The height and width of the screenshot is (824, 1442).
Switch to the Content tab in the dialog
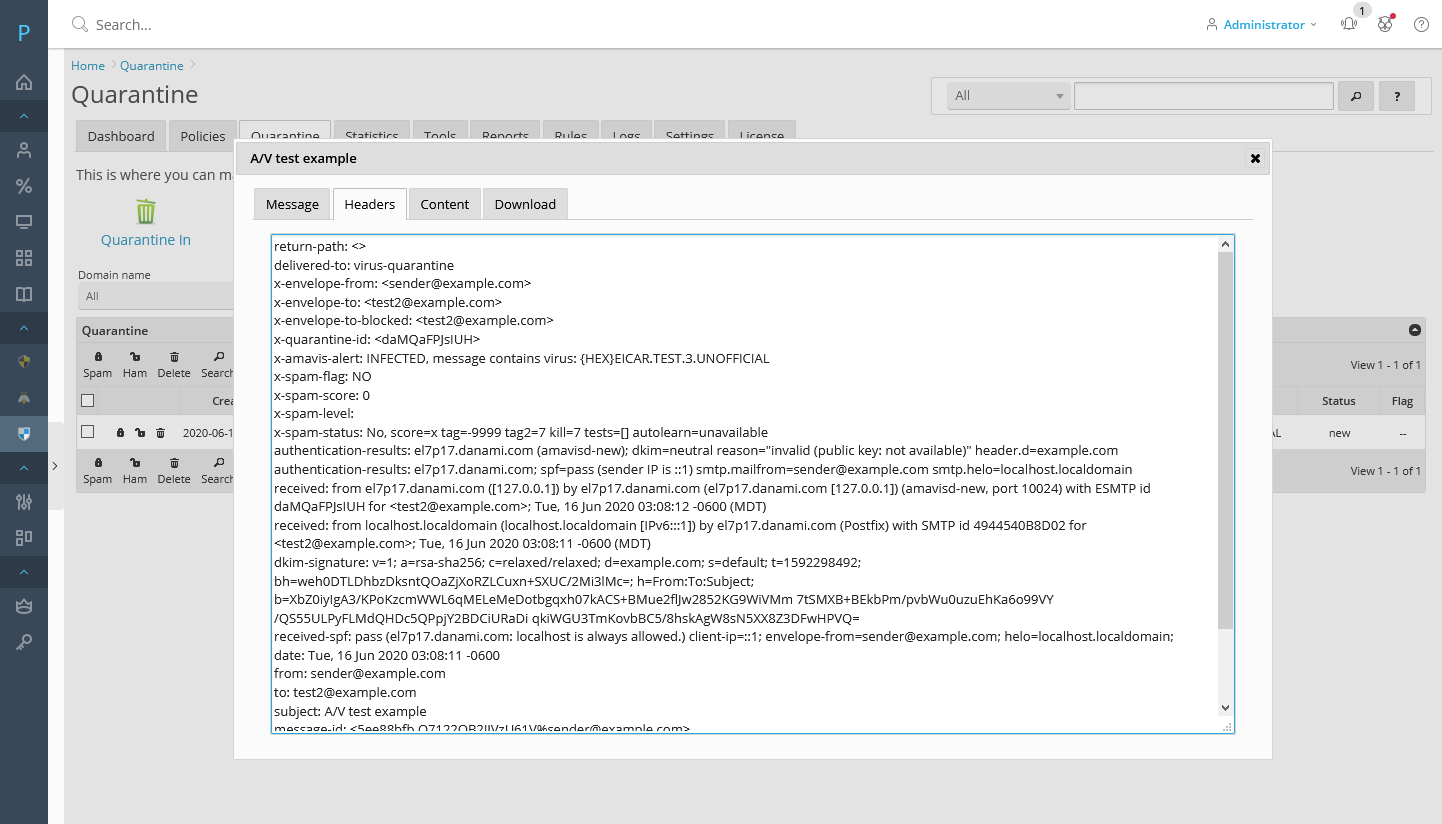point(445,204)
